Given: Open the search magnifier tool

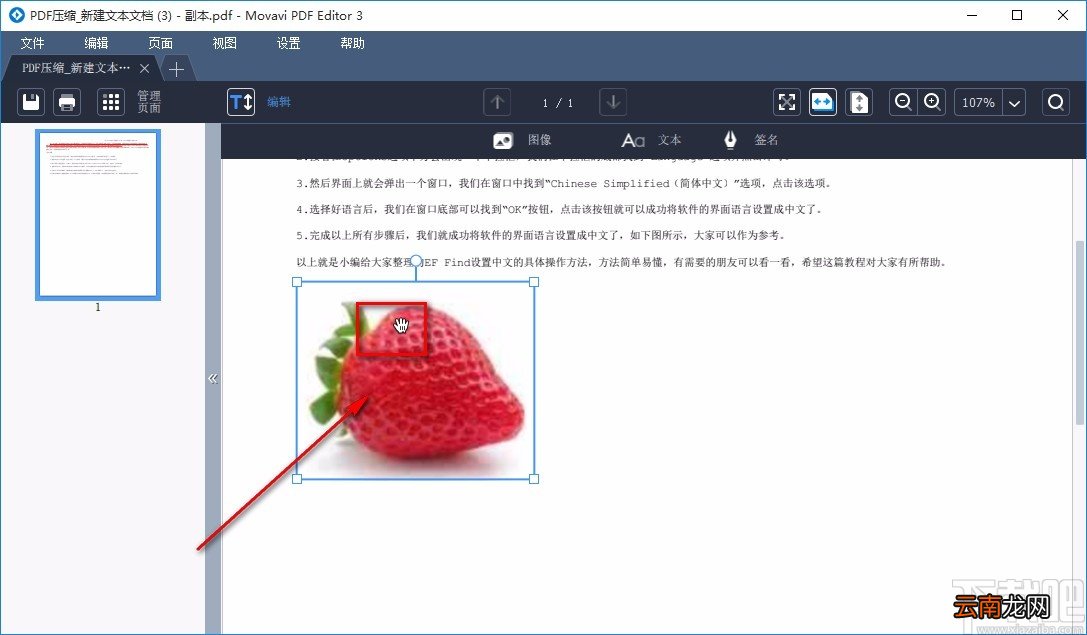Looking at the screenshot, I should click(x=1056, y=103).
